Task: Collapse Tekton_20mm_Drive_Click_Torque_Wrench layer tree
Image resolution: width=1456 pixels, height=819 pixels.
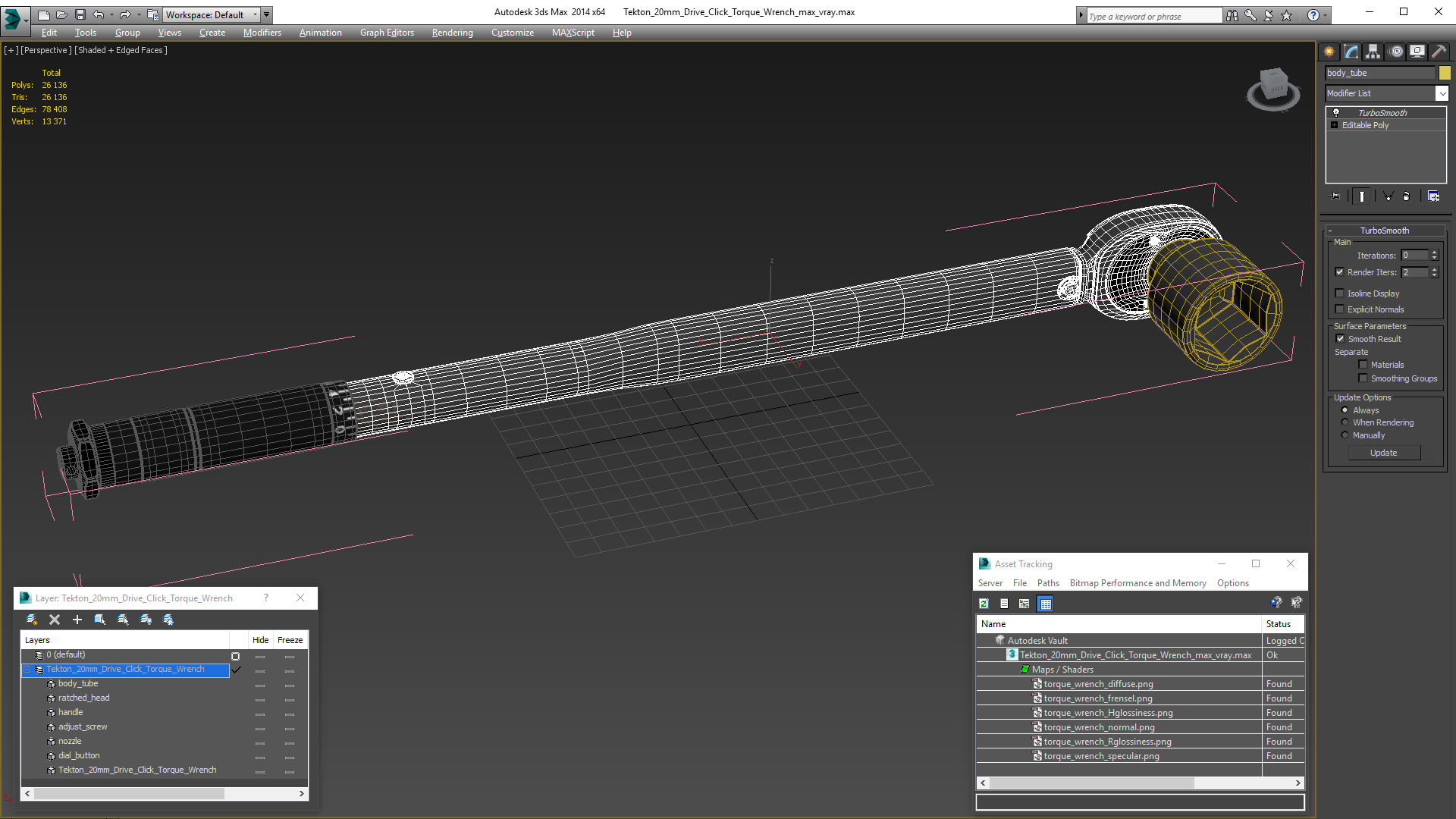Action: click(x=27, y=670)
